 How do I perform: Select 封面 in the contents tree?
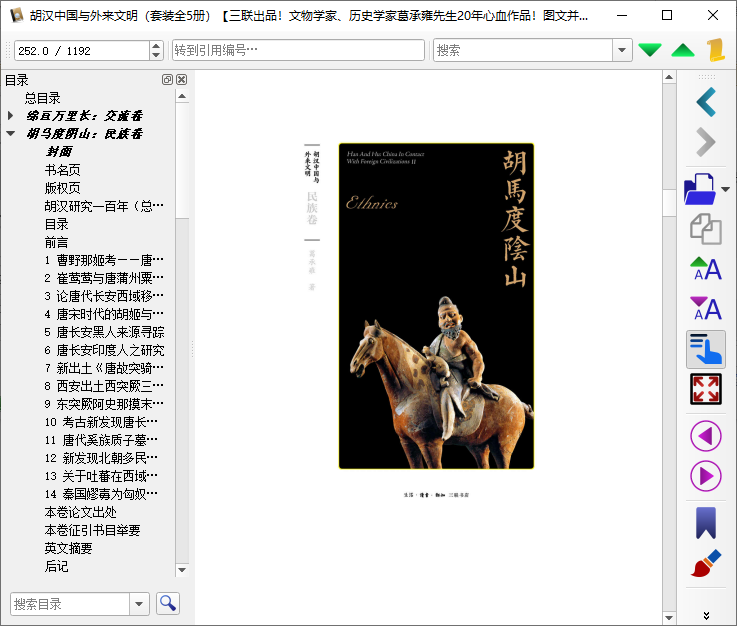coord(59,152)
